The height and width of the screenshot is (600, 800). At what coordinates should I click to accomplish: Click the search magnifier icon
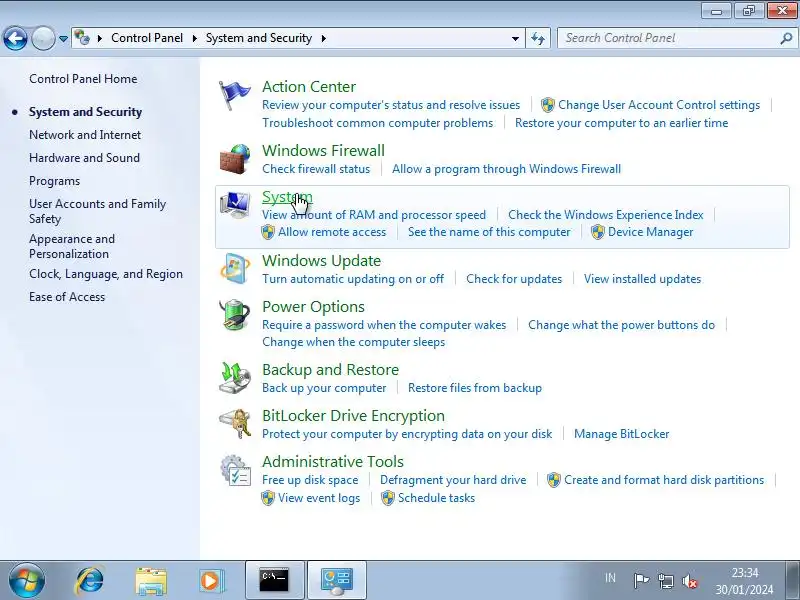(x=786, y=38)
